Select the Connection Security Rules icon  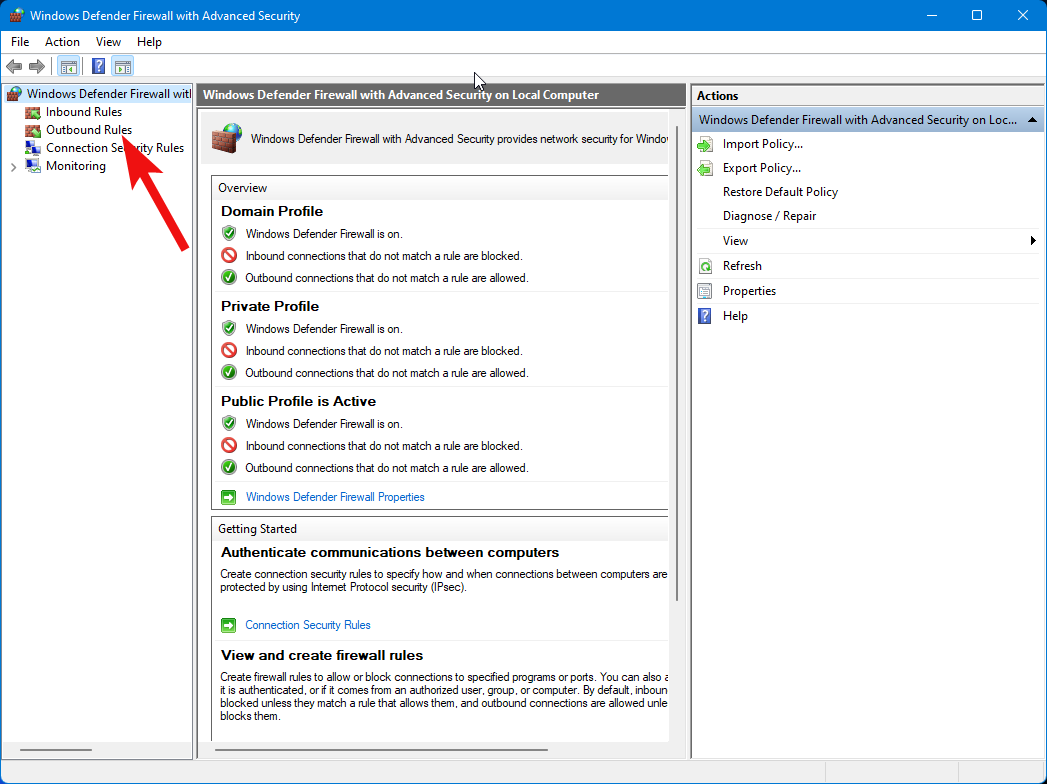pyautogui.click(x=32, y=148)
